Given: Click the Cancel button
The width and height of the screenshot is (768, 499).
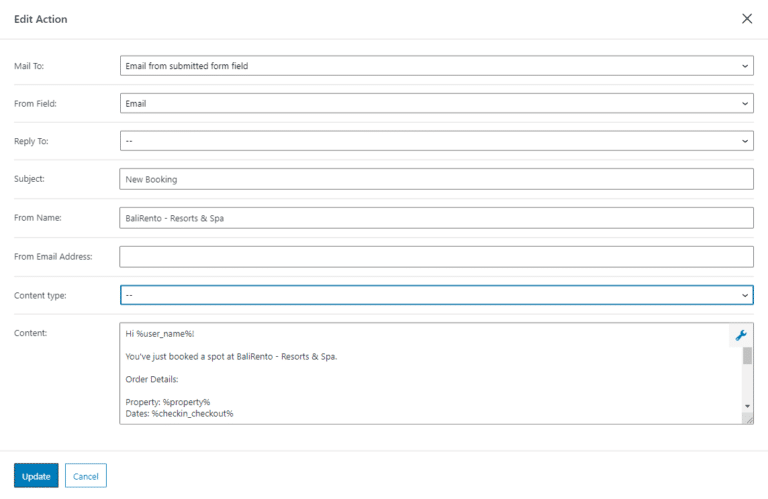Looking at the screenshot, I should coord(86,476).
